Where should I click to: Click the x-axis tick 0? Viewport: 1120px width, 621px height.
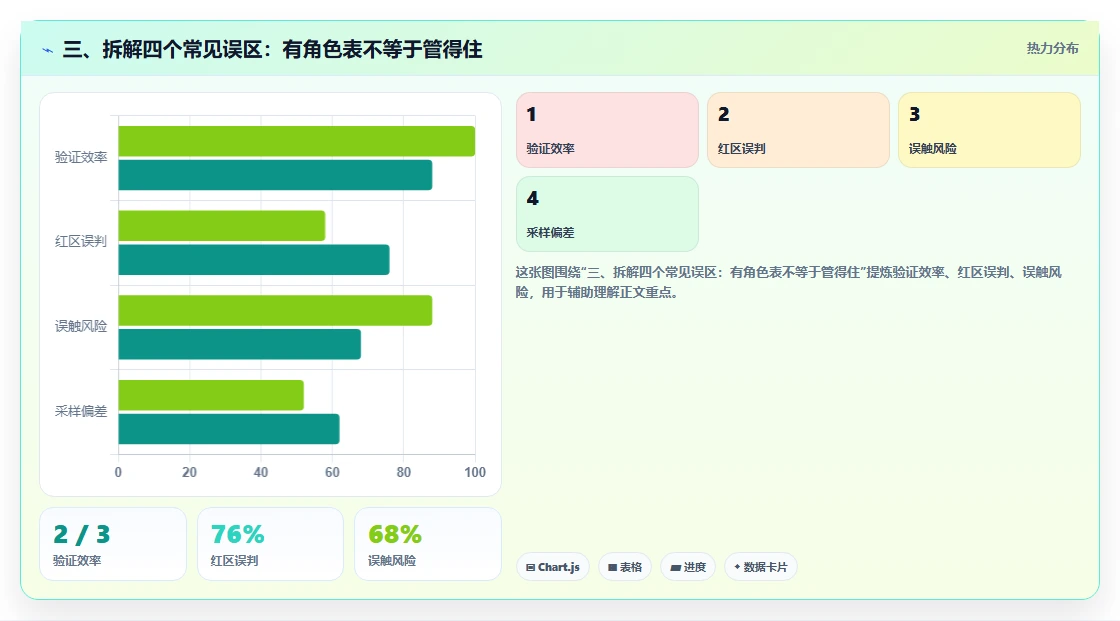[x=119, y=472]
